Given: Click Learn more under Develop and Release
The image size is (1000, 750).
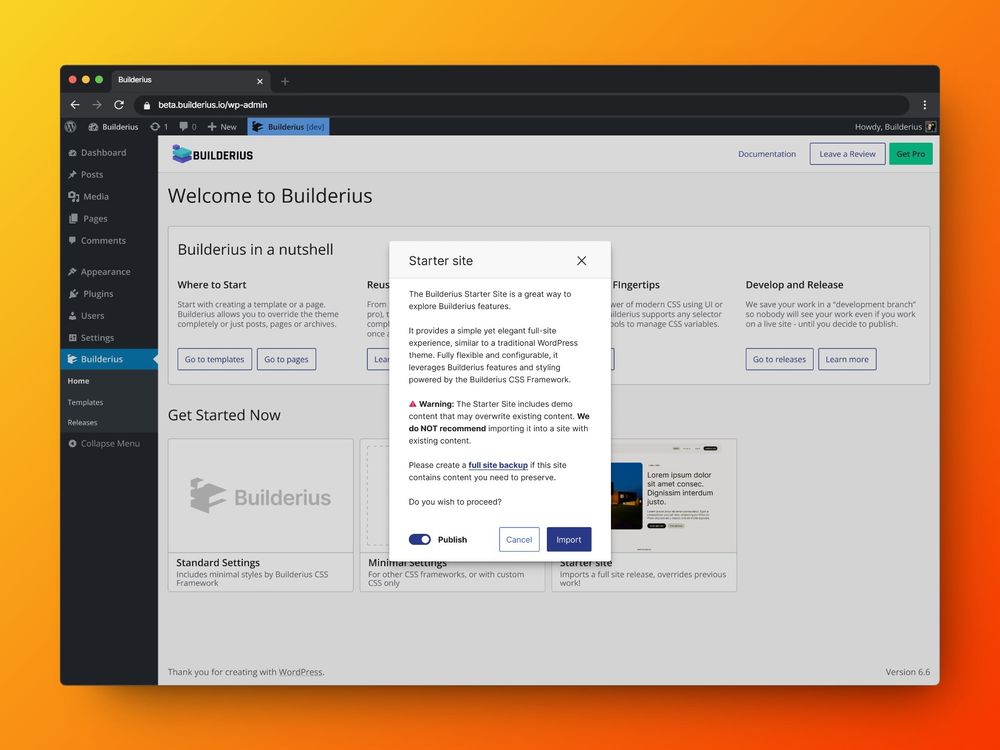Looking at the screenshot, I should click(847, 359).
